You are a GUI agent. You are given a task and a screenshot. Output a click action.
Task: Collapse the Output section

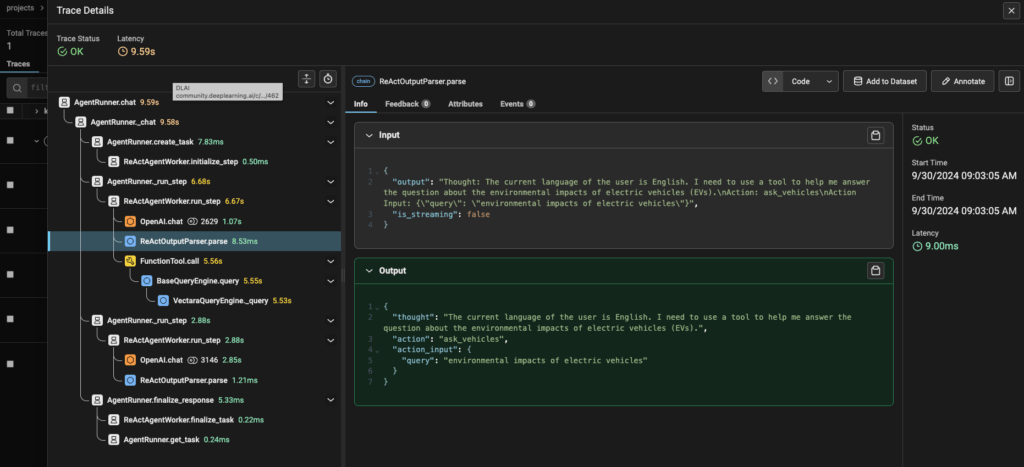(369, 270)
